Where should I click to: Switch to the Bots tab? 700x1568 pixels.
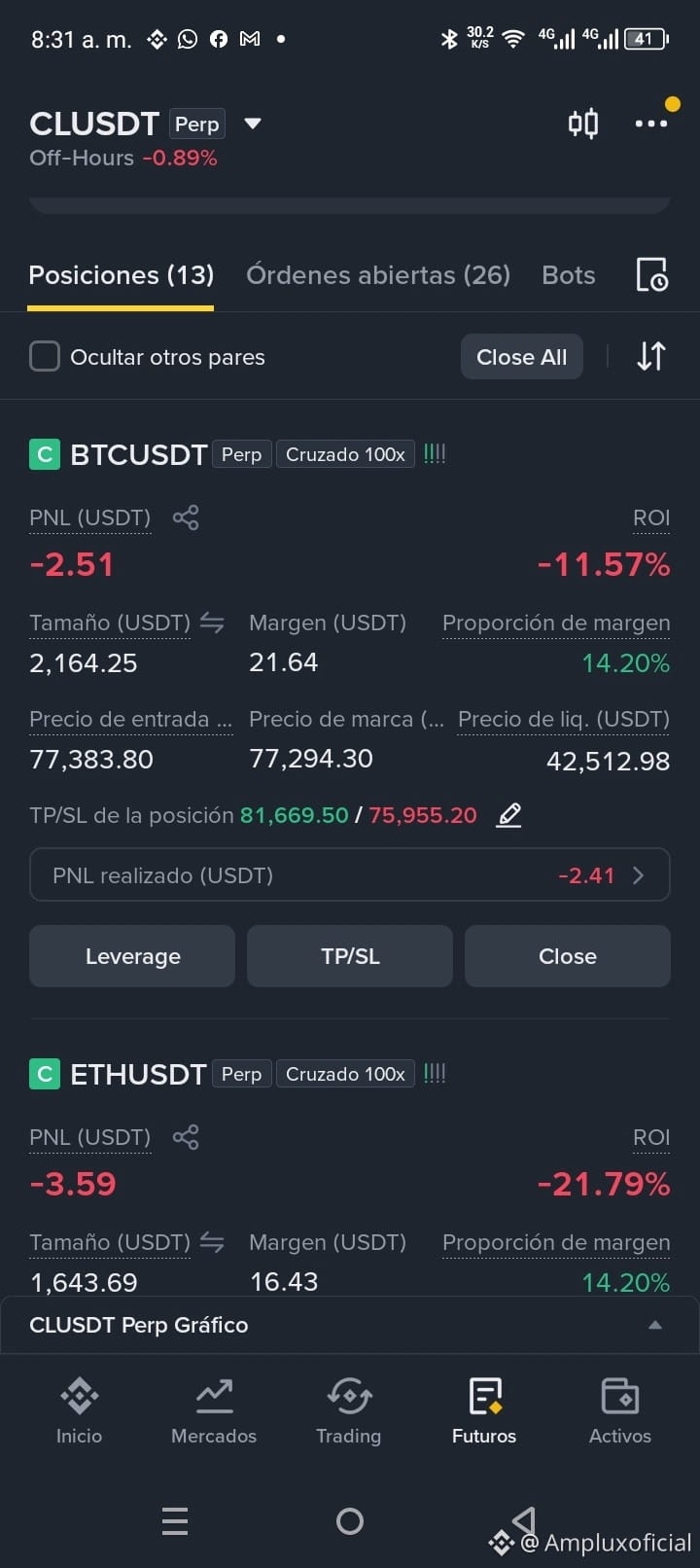(x=569, y=275)
